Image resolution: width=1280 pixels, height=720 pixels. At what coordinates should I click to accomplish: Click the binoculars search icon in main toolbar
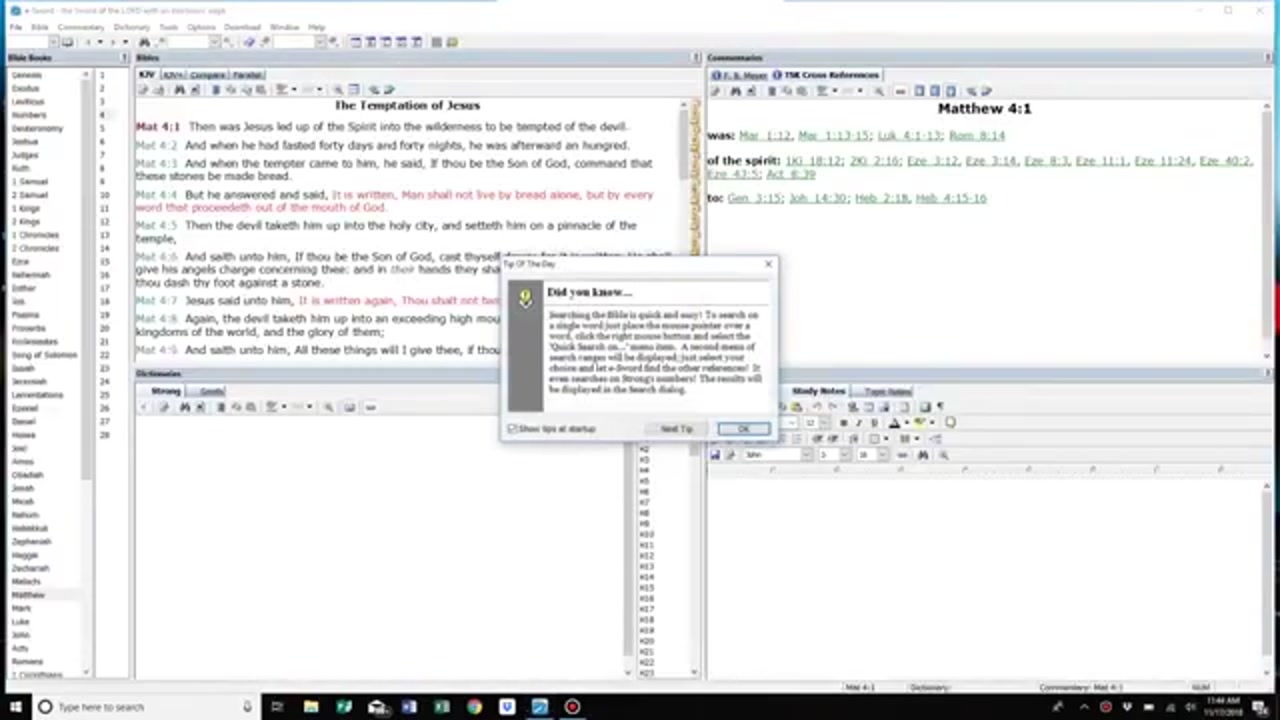point(144,42)
